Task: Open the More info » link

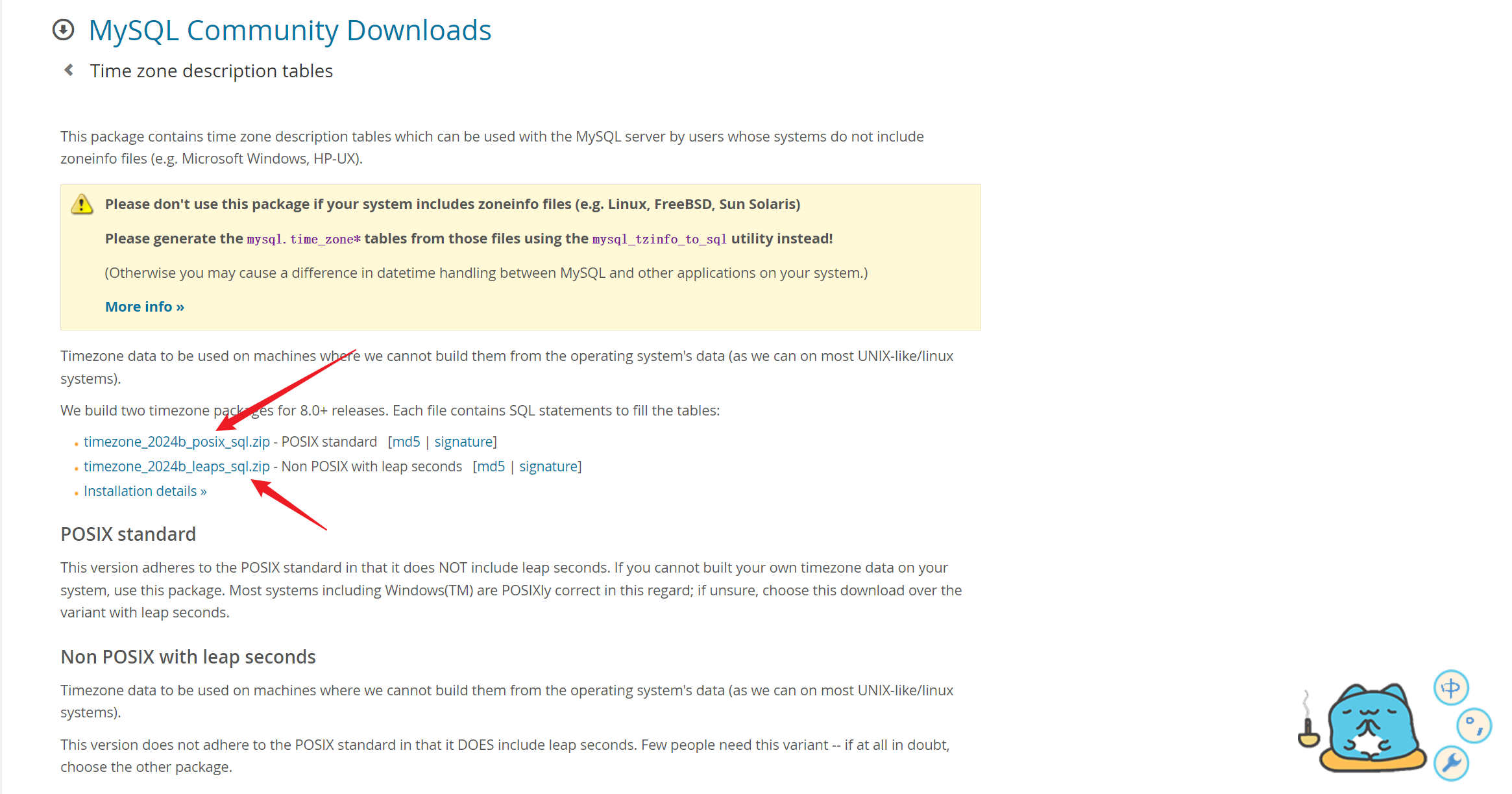Action: 144,307
